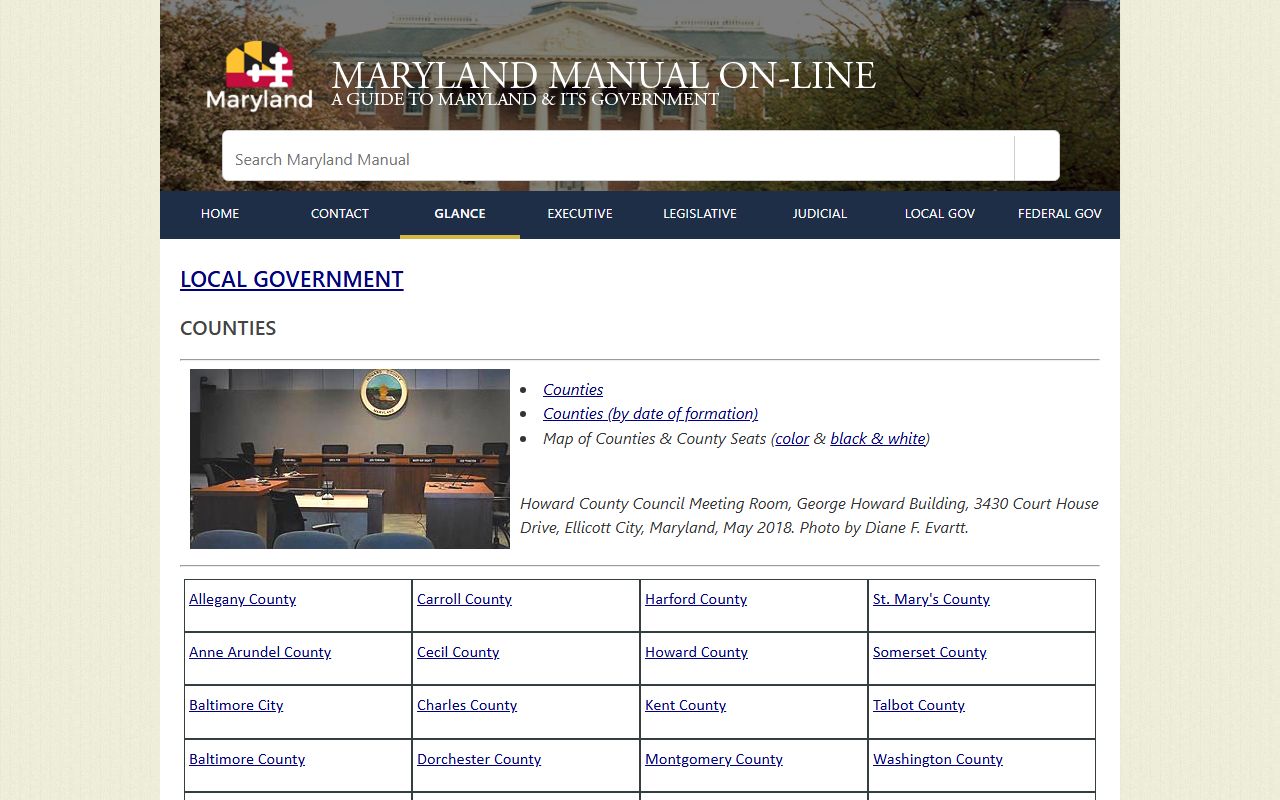Focus the Search Maryland Manual field
This screenshot has height=800, width=1280.
tap(618, 156)
